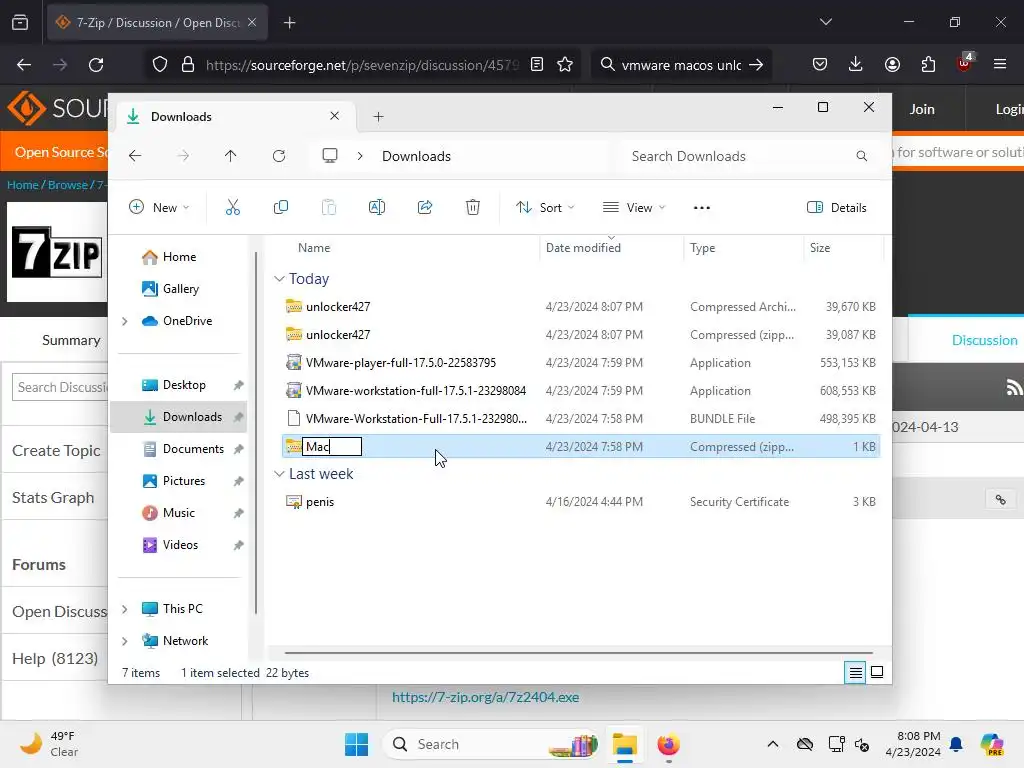Open Windows Start menu

[356, 744]
